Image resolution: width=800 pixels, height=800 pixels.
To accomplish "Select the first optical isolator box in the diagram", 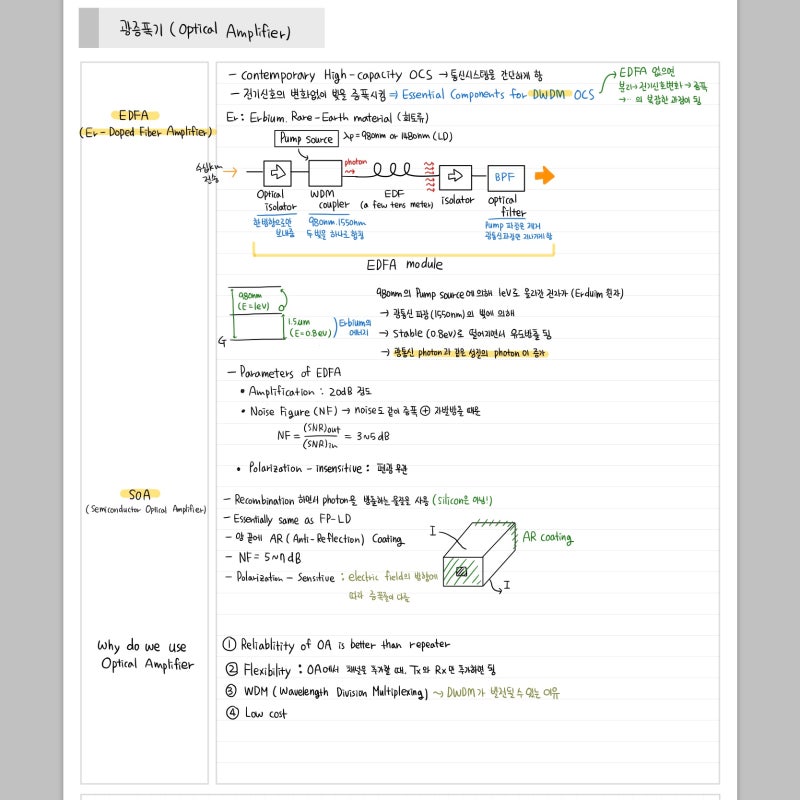I will (x=278, y=173).
